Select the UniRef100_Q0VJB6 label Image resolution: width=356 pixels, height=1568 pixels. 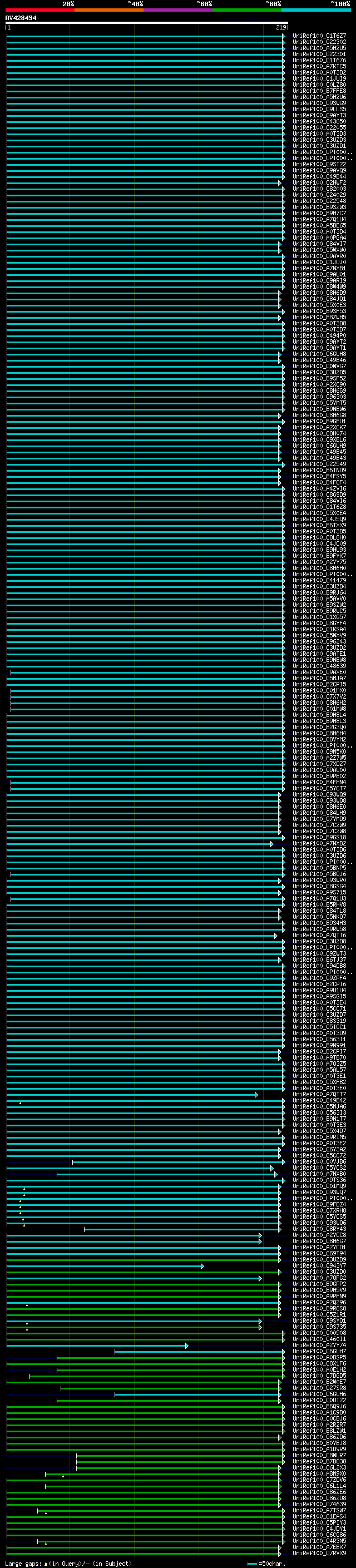[x=319, y=1161]
